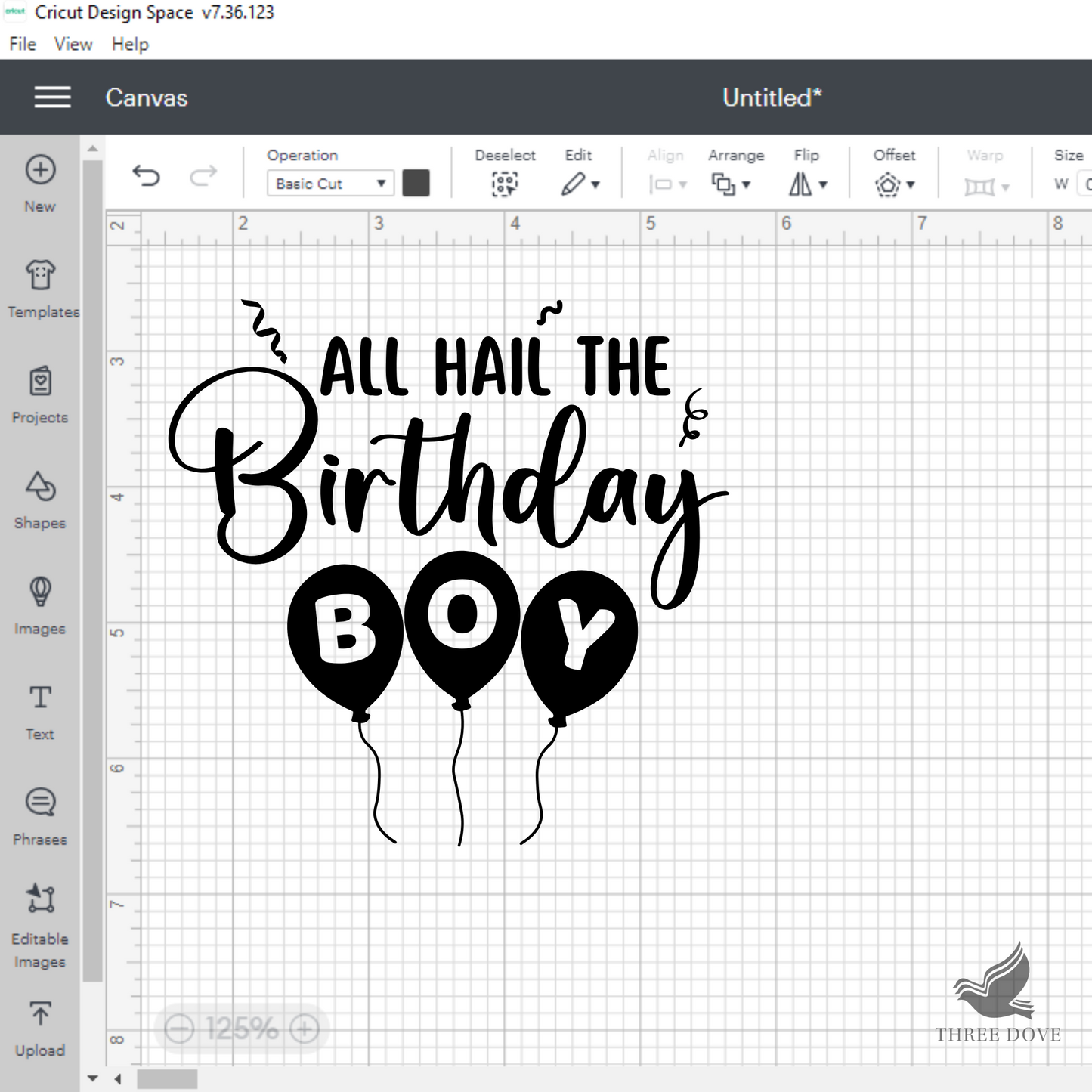Open the View menu
The height and width of the screenshot is (1092, 1092).
[73, 44]
